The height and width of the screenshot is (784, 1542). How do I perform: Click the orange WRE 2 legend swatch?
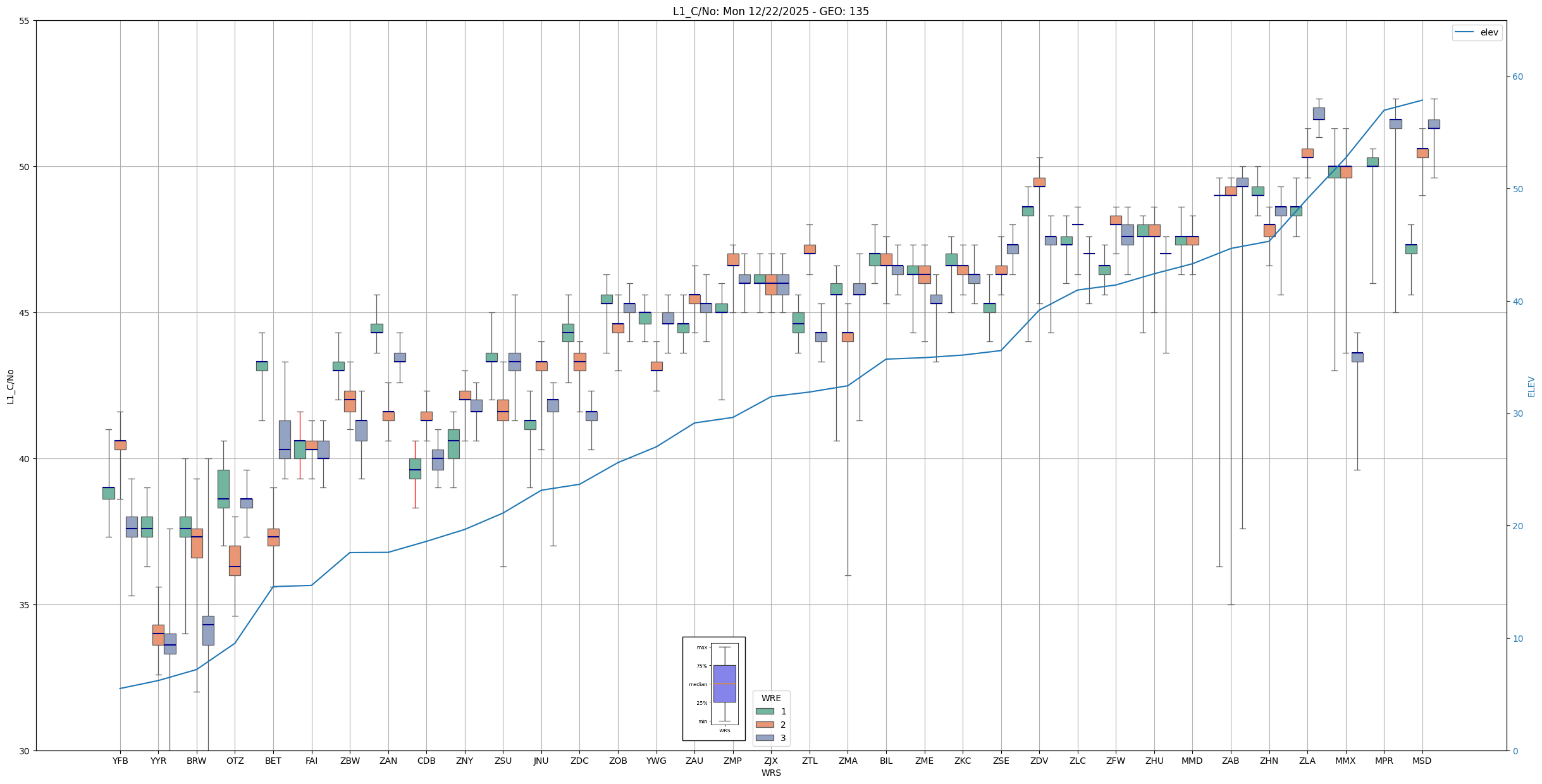(x=764, y=725)
